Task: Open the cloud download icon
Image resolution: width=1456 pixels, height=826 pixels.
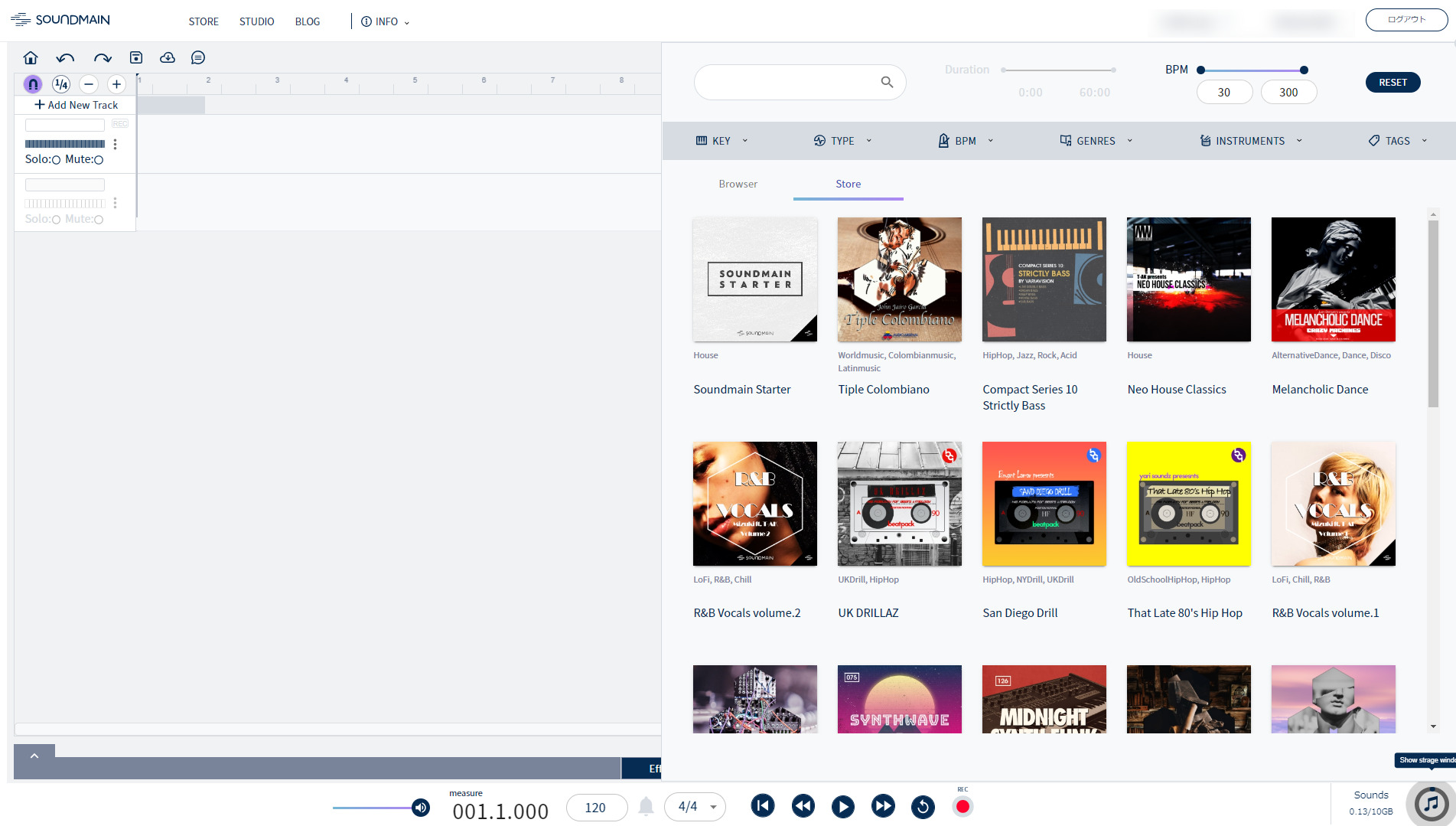Action: (168, 57)
